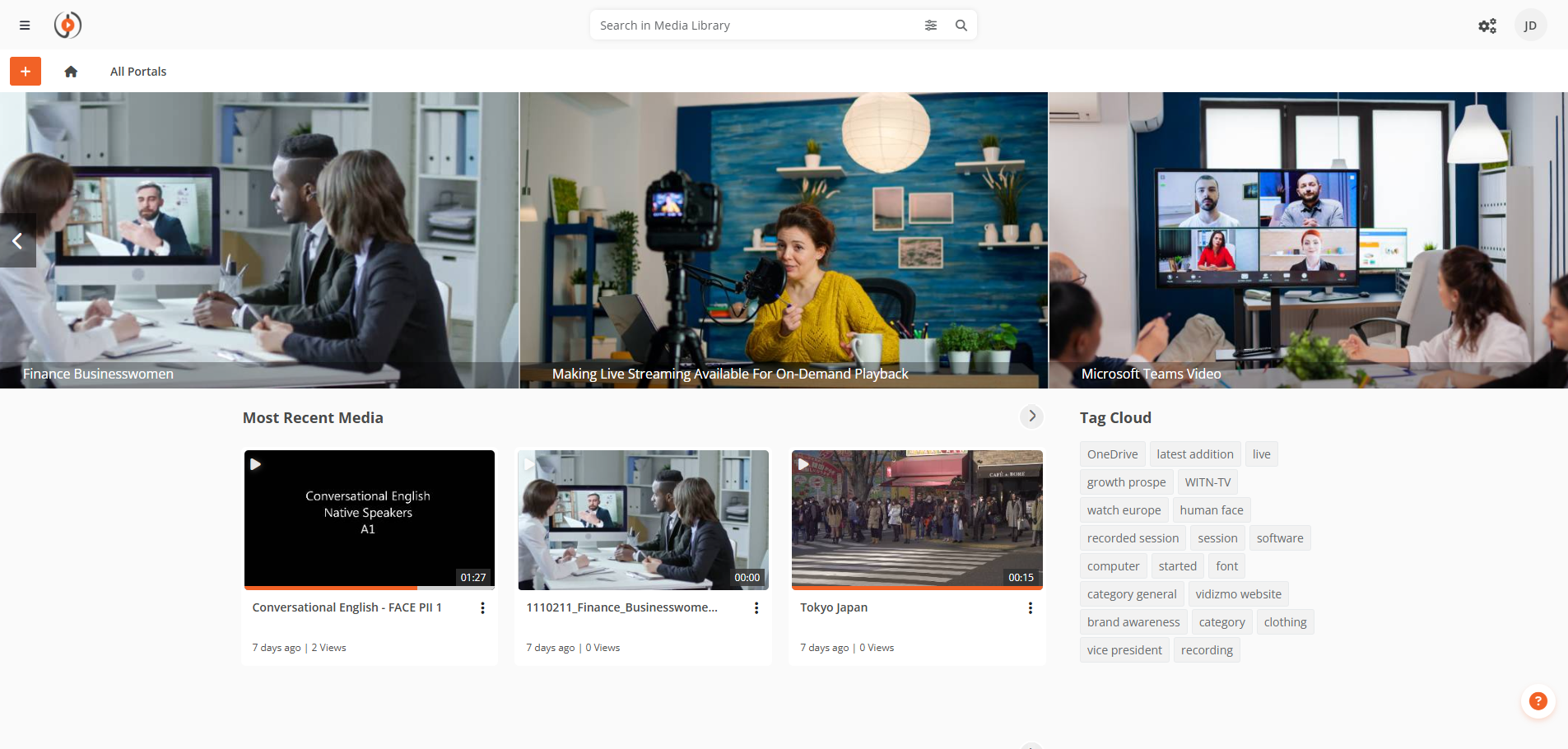Viewport: 1568px width, 749px height.
Task: Select the home icon in the breadcrumb
Action: point(70,72)
